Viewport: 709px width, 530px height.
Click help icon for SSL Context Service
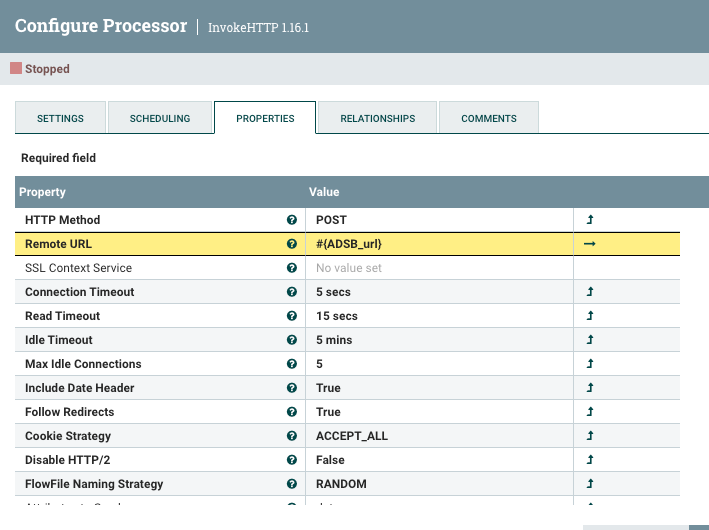(x=292, y=268)
